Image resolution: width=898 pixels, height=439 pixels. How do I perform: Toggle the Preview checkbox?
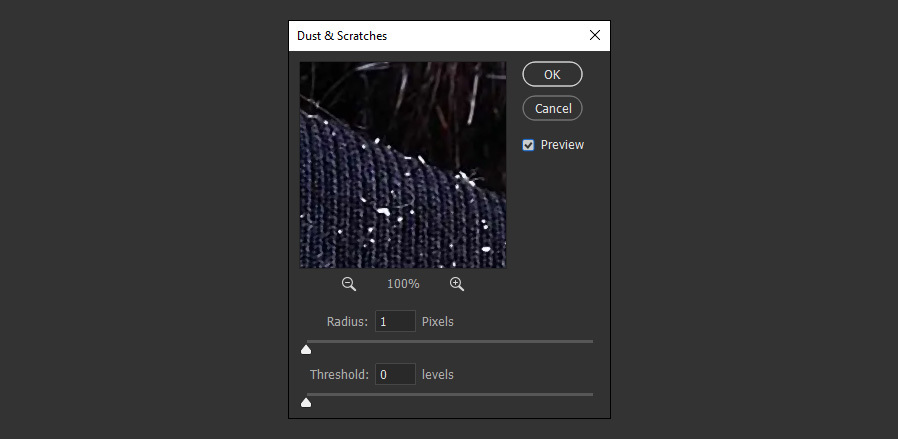(x=528, y=145)
